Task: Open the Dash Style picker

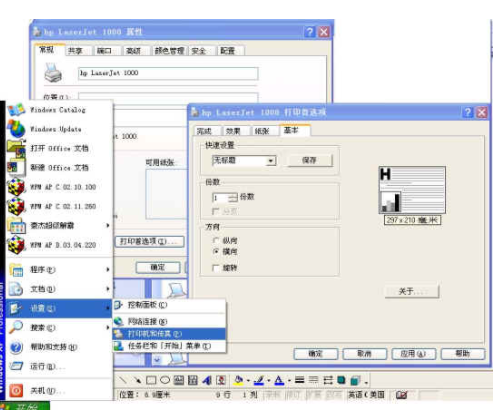Action: pyautogui.click(x=313, y=380)
